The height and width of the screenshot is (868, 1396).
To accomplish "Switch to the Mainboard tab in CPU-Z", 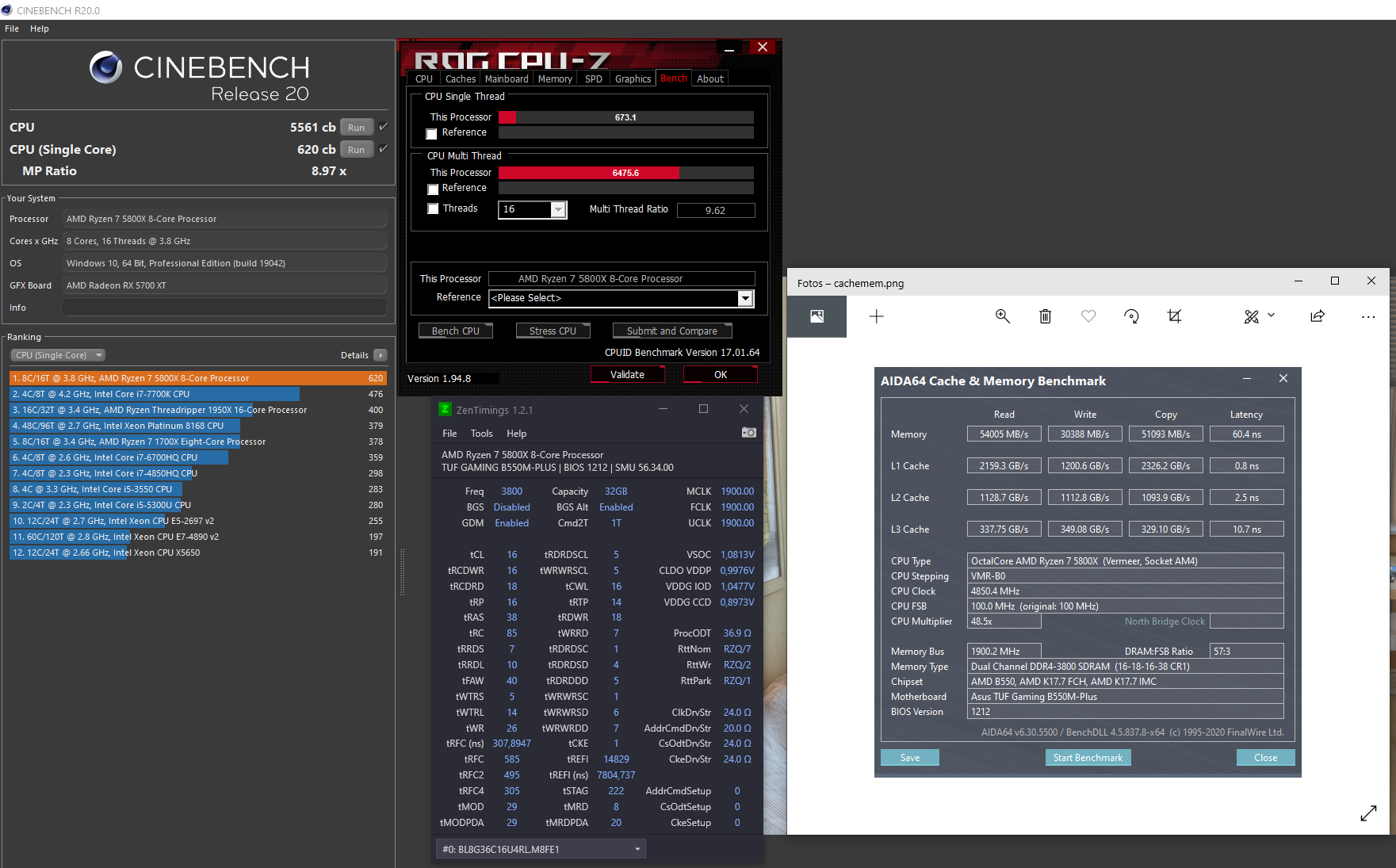I will pyautogui.click(x=507, y=78).
